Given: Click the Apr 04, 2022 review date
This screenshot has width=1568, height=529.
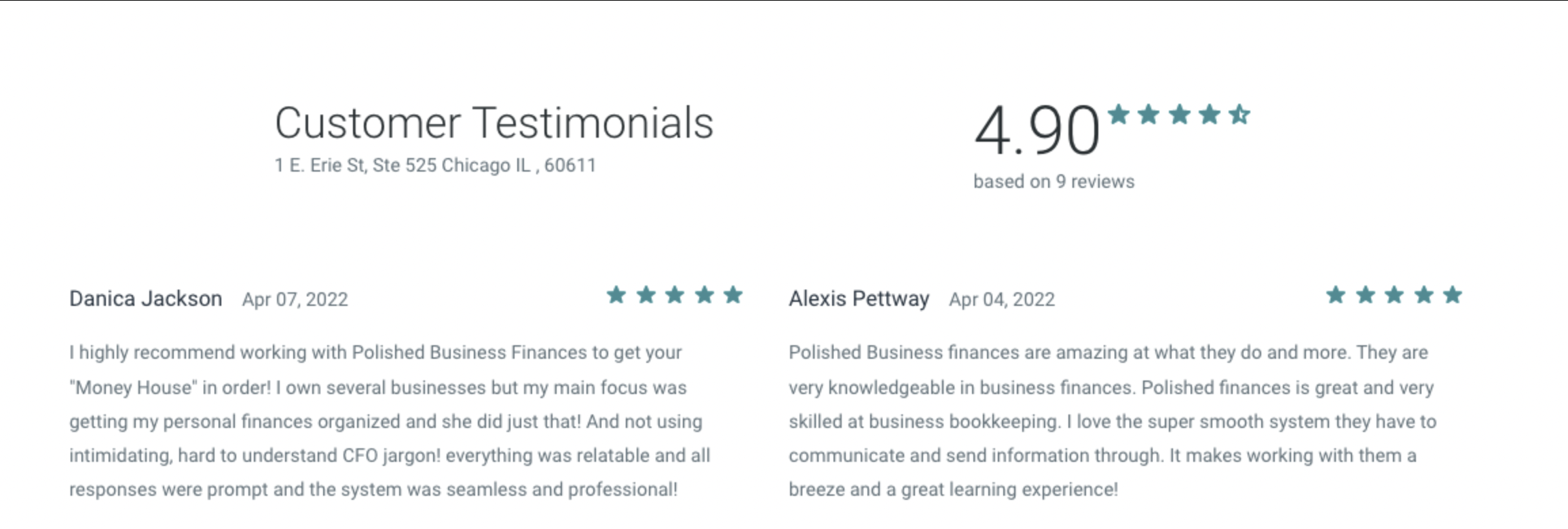Looking at the screenshot, I should [1002, 300].
